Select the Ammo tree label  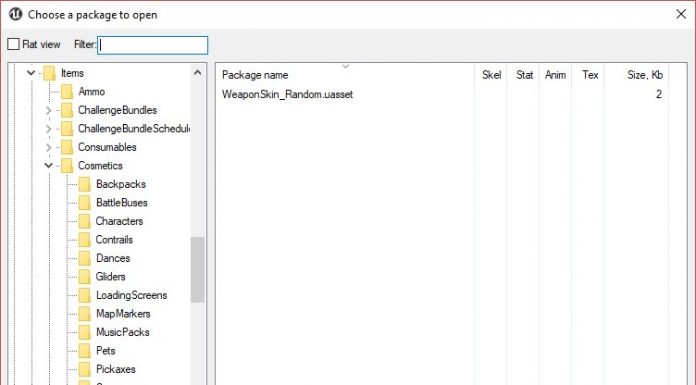pyautogui.click(x=91, y=91)
